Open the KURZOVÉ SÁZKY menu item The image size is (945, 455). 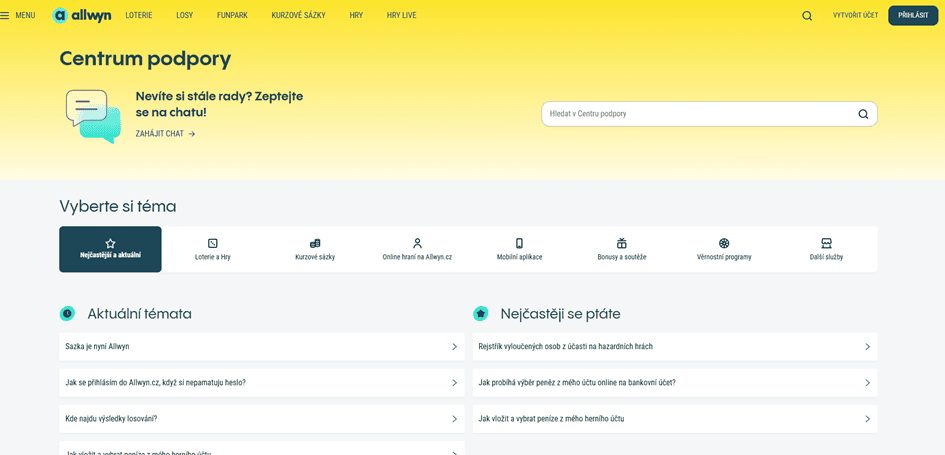(x=298, y=16)
